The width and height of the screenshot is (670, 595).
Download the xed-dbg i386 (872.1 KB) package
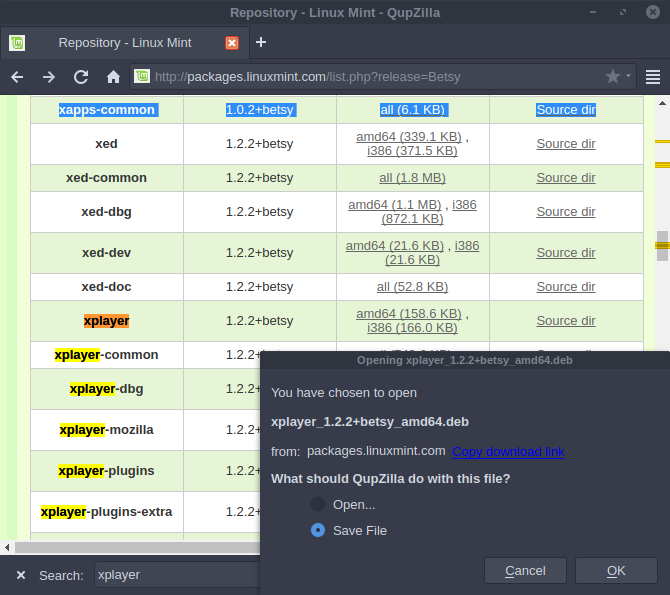412,219
